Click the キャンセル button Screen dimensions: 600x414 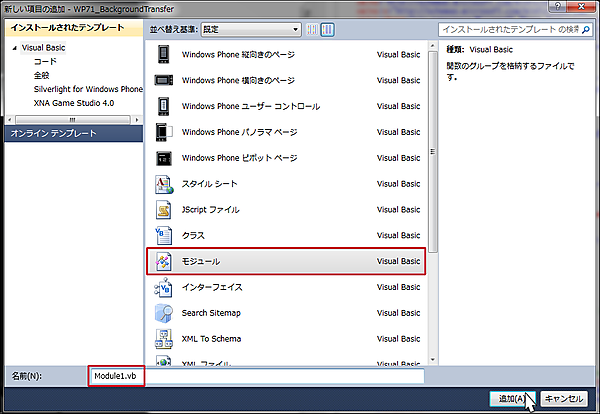point(564,399)
